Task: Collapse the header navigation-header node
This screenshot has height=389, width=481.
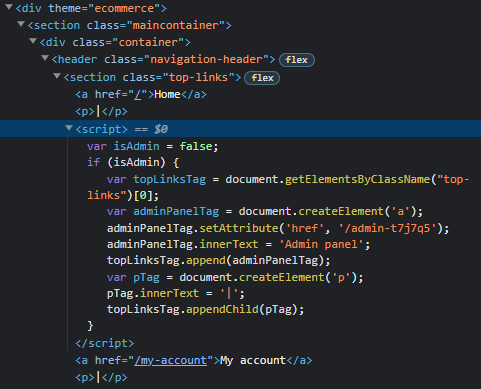Action: point(45,58)
